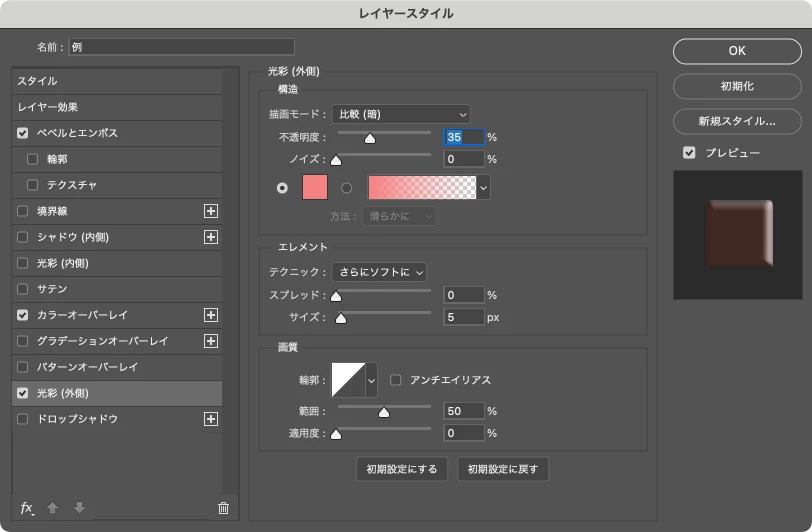
Task: Enable the シャドウ (内側) checkbox
Action: (x=22, y=237)
